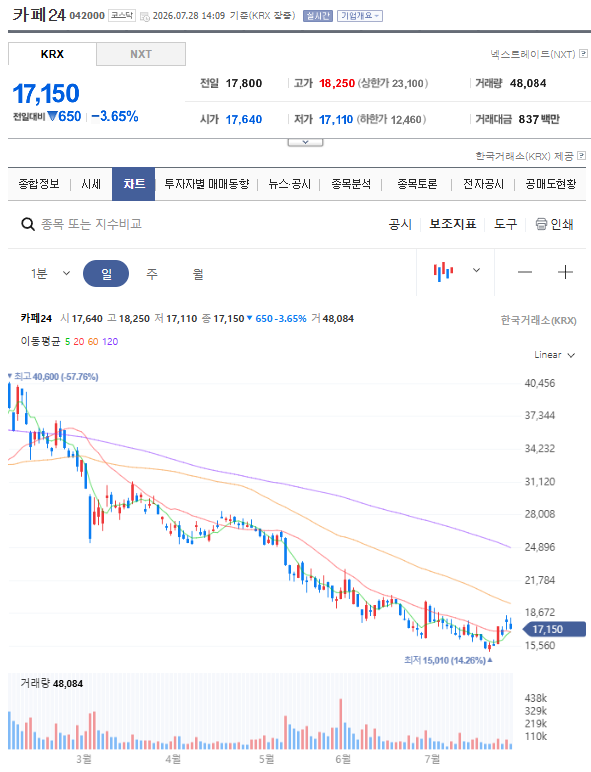Click the 최저 15,010 marker
The image size is (591, 772).
point(448,660)
